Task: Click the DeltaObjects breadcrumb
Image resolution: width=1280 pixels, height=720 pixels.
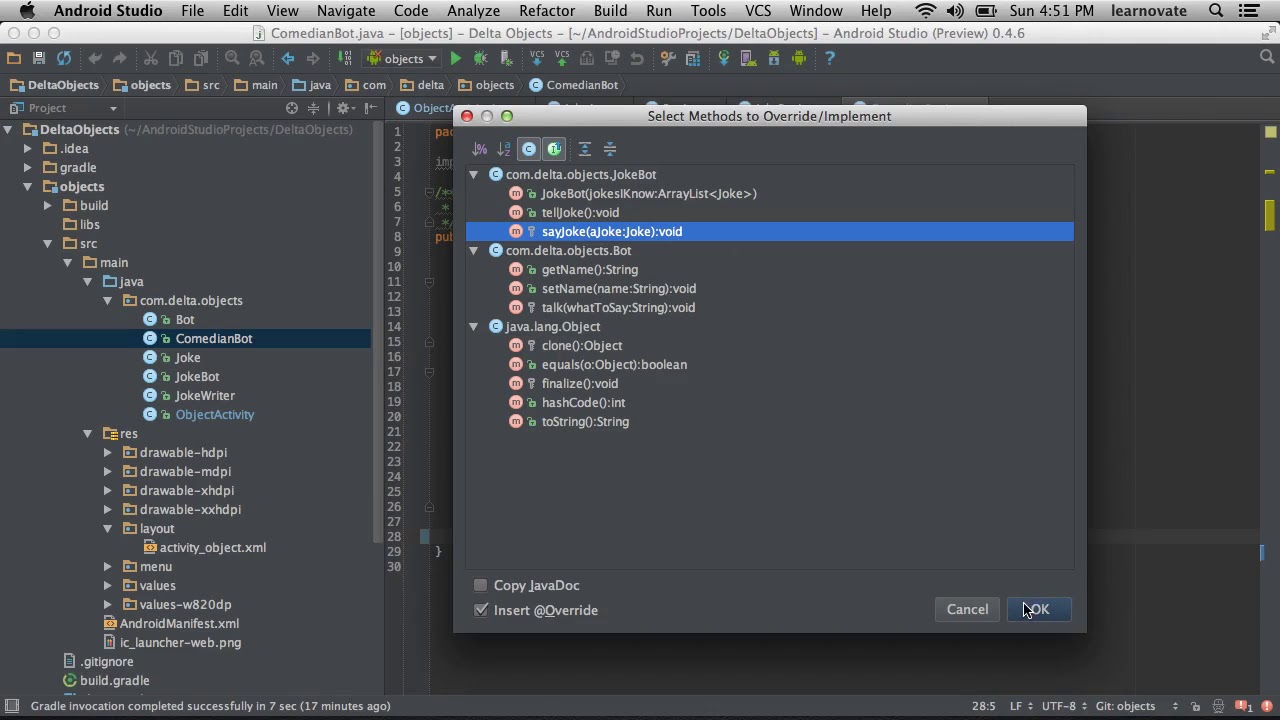Action: [55, 85]
